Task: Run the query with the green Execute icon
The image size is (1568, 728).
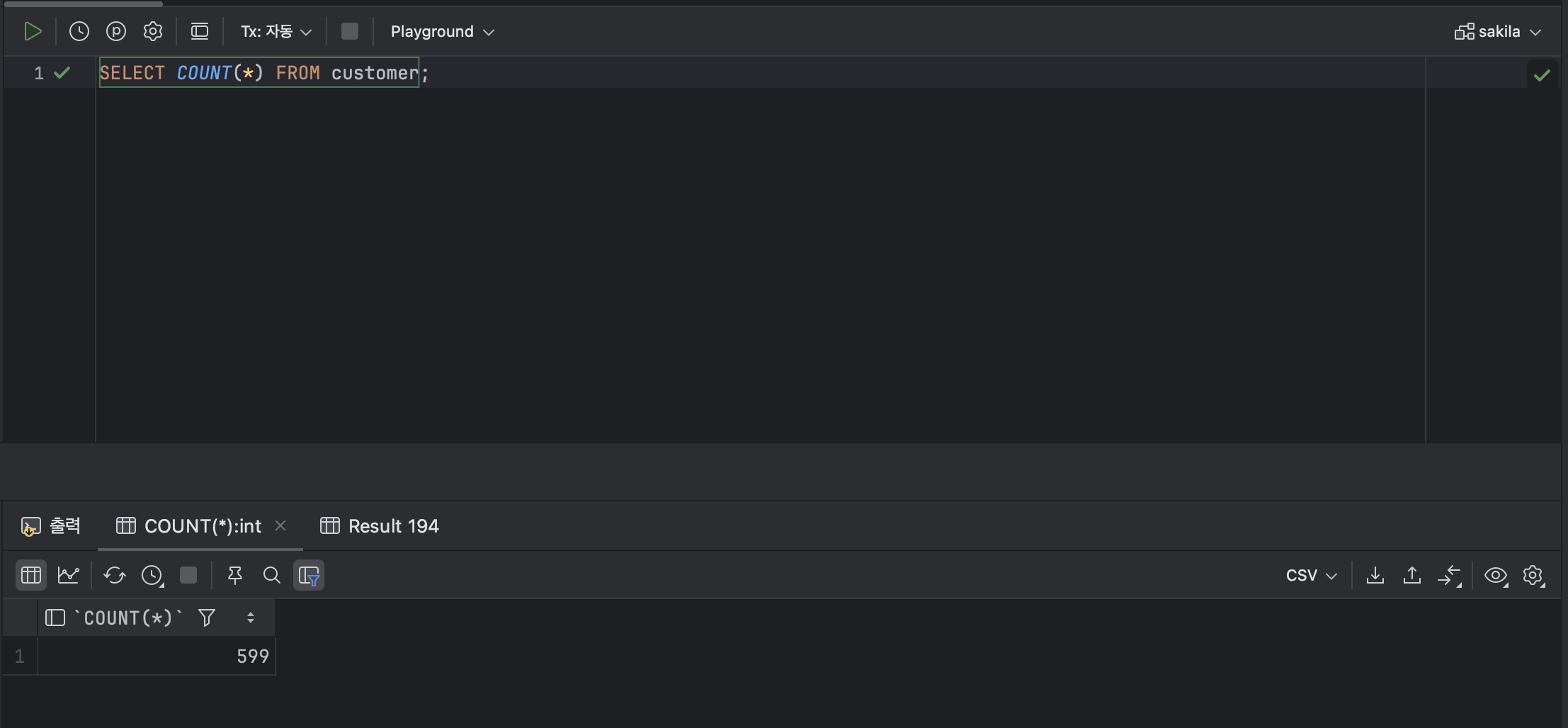Action: [33, 31]
